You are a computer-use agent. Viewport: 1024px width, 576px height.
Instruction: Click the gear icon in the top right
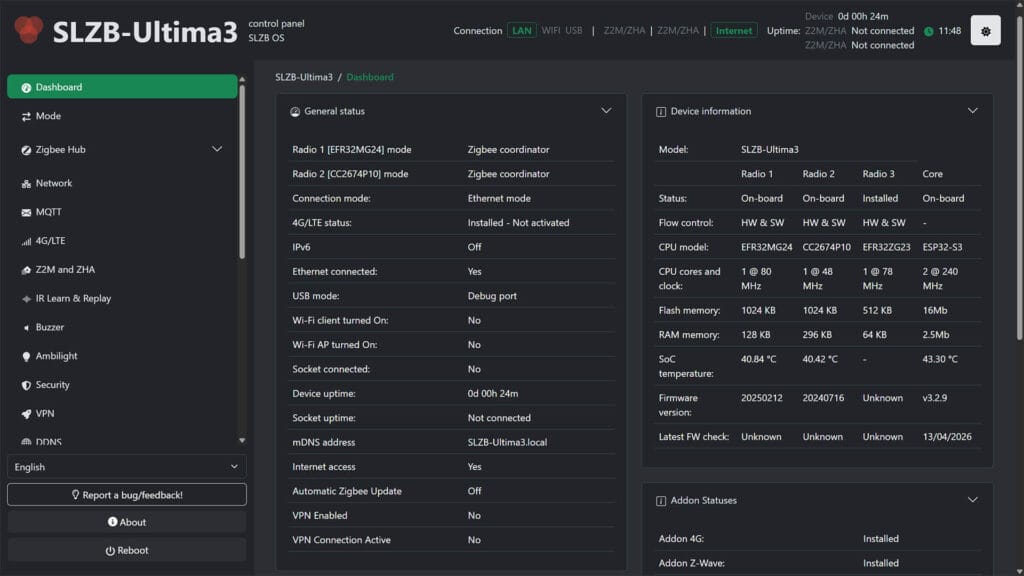[985, 29]
